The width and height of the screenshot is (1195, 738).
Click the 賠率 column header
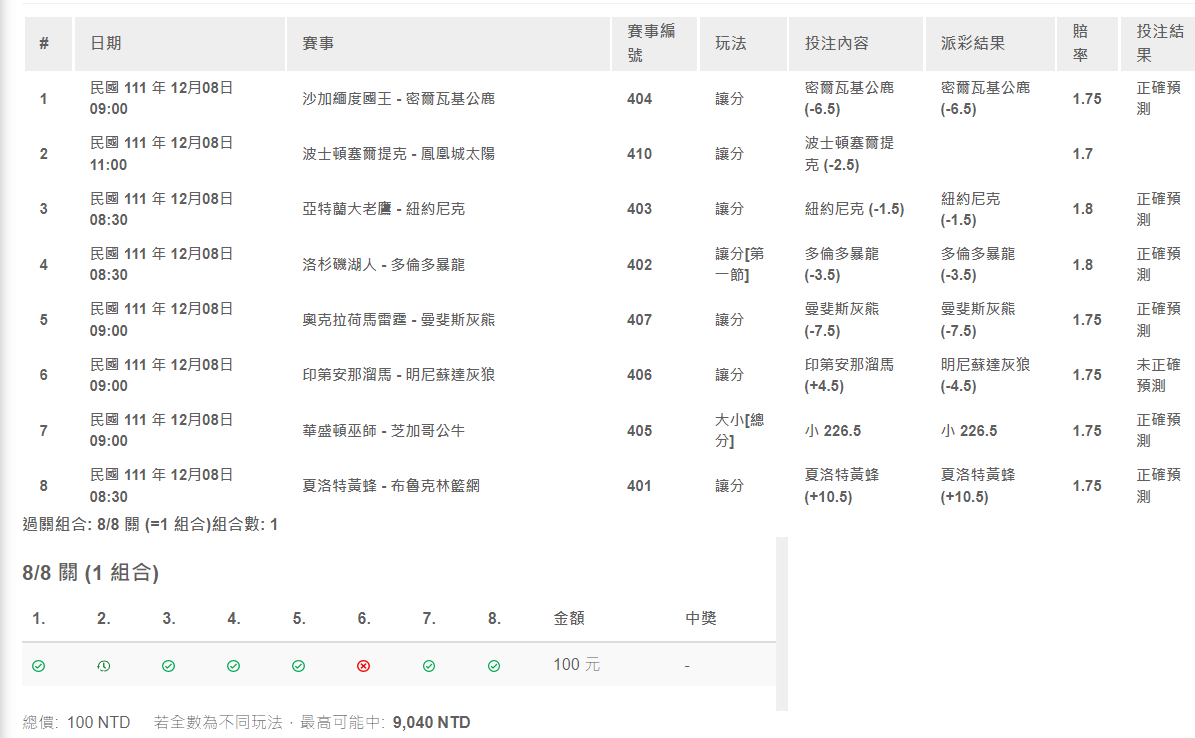pos(1087,43)
